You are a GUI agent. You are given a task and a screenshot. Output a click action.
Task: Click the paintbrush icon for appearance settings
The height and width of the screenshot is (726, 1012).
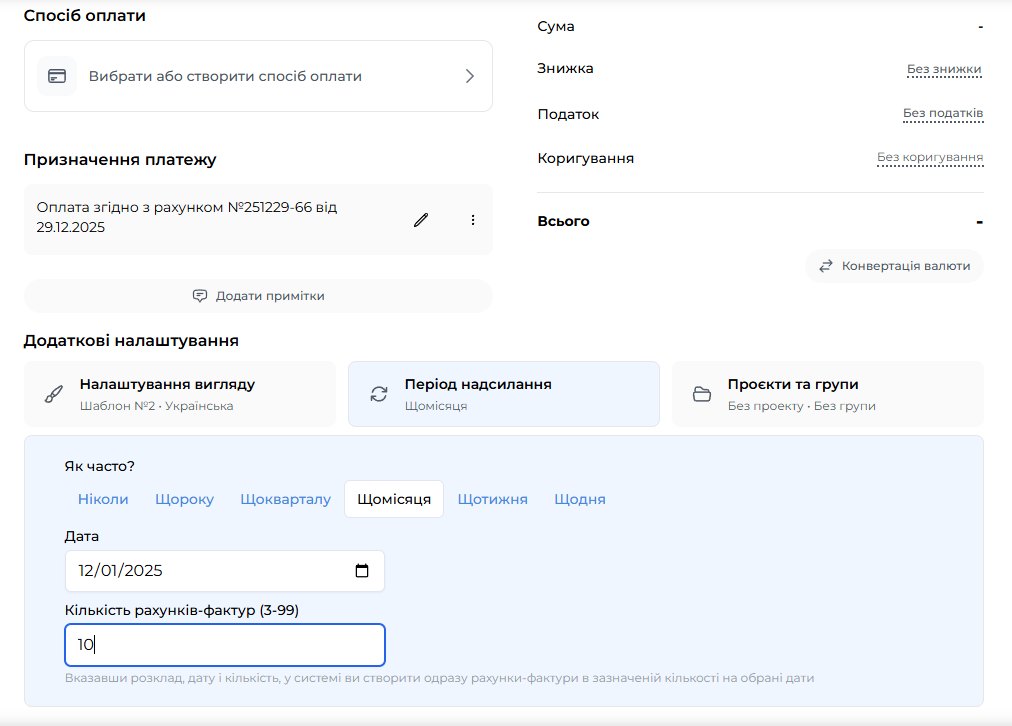(x=54, y=394)
